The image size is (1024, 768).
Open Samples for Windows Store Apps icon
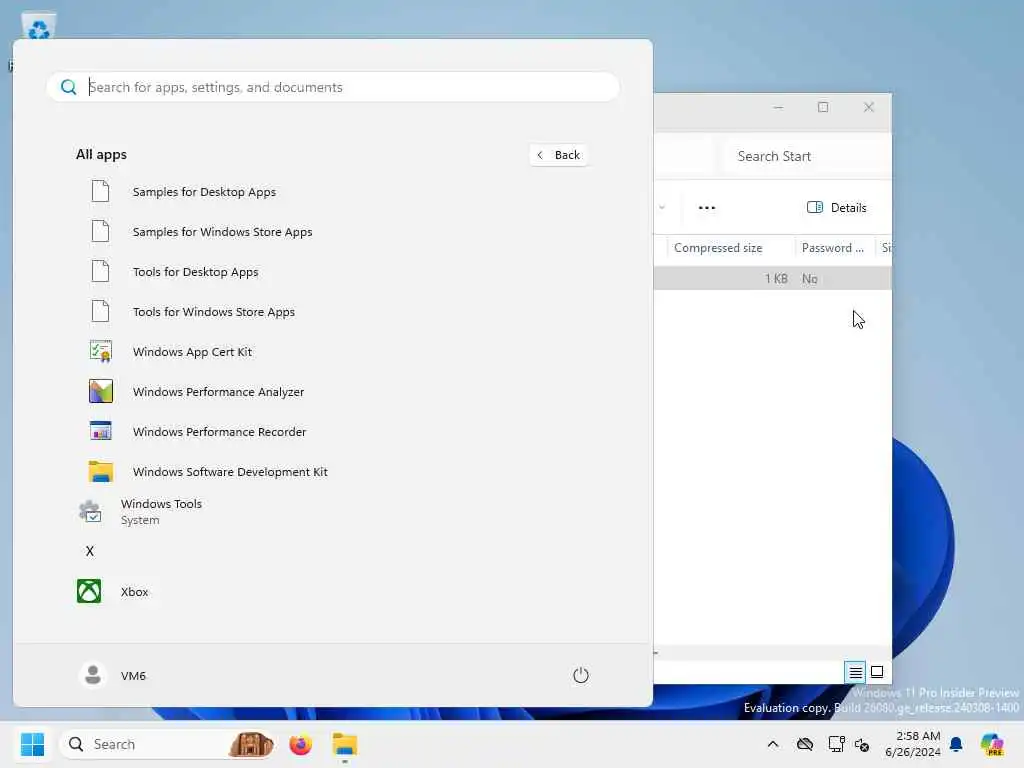(100, 231)
